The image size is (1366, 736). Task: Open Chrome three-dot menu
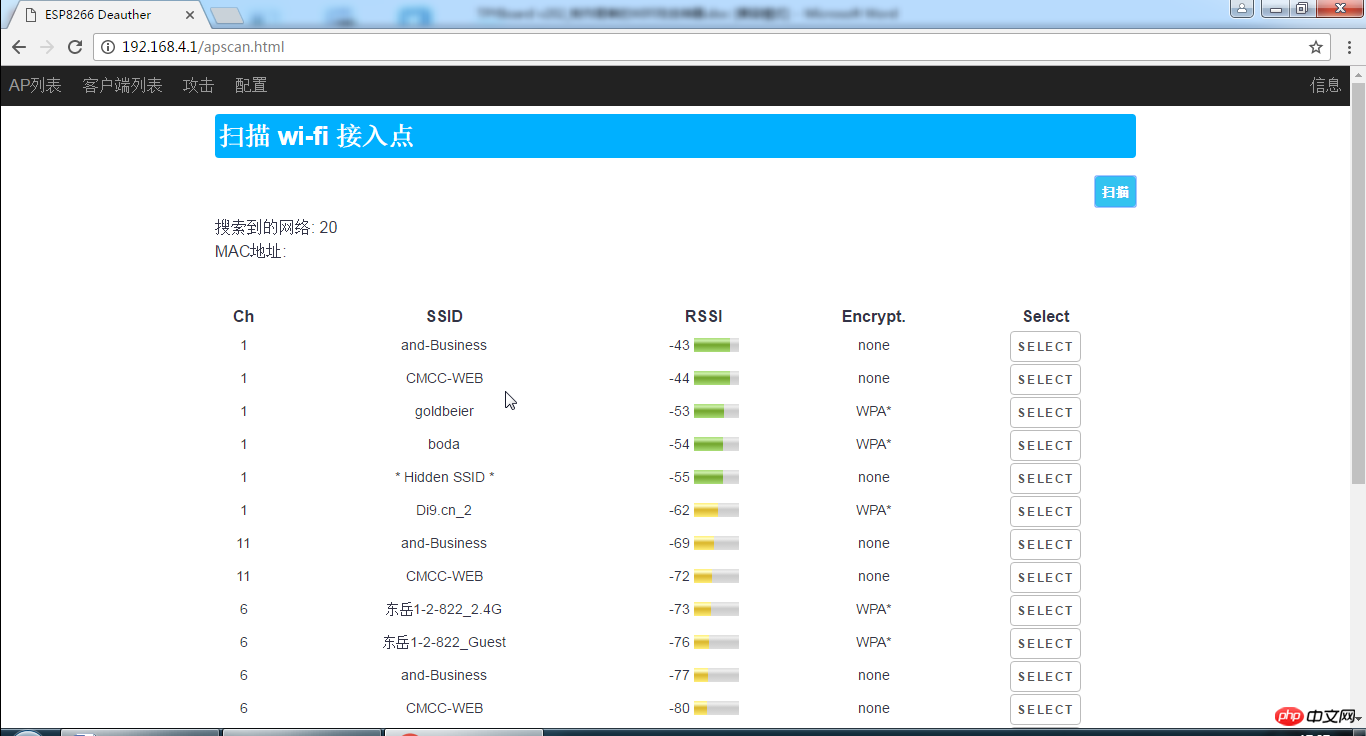[1347, 47]
